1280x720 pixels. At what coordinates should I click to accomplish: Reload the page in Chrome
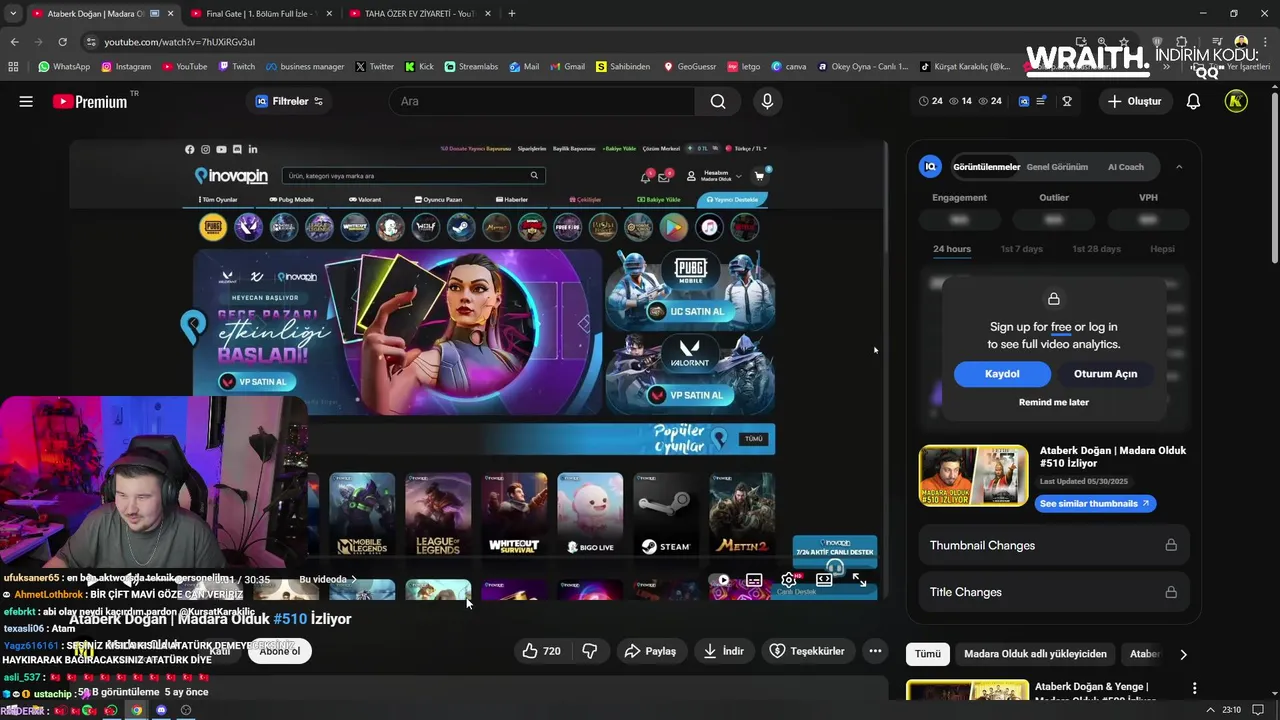(62, 42)
